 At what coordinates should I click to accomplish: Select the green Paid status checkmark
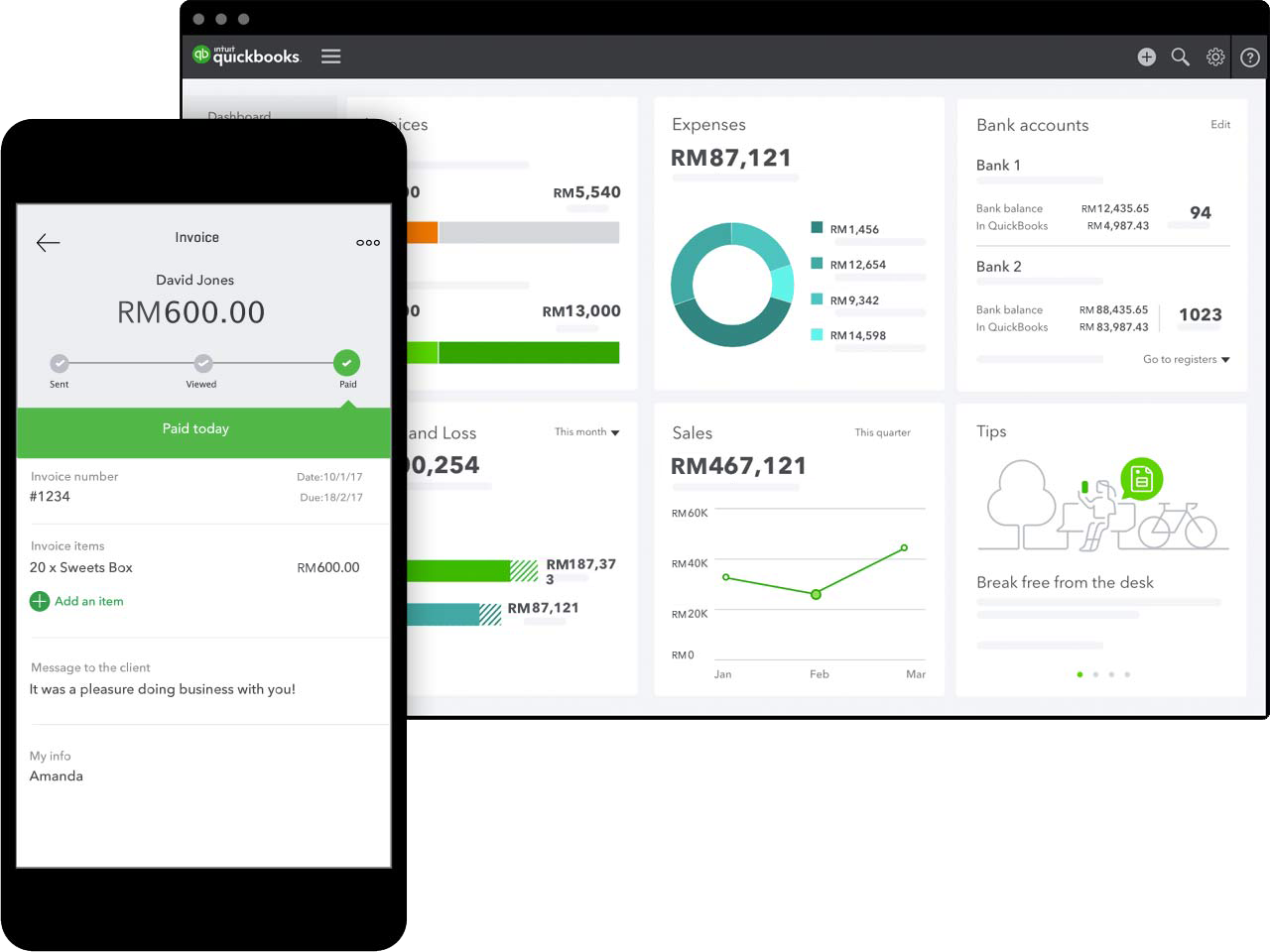point(347,363)
